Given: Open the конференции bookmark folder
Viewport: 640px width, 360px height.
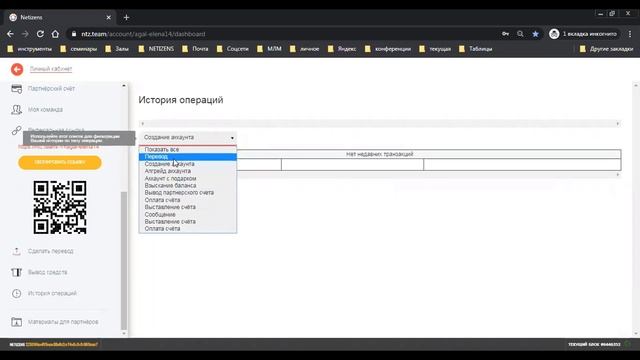Looking at the screenshot, I should tap(388, 49).
